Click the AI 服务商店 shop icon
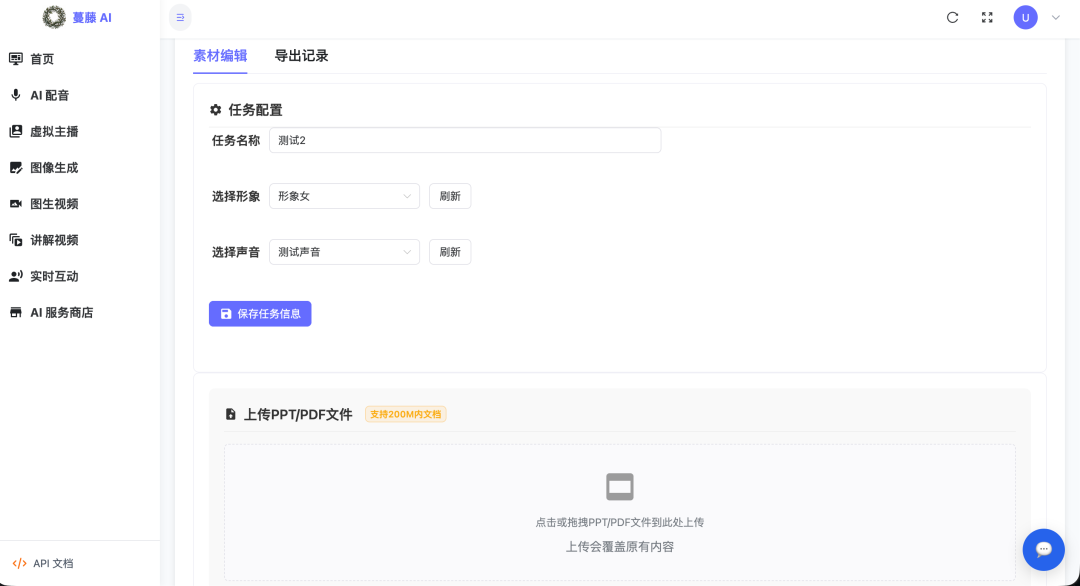This screenshot has width=1080, height=586. coord(16,313)
